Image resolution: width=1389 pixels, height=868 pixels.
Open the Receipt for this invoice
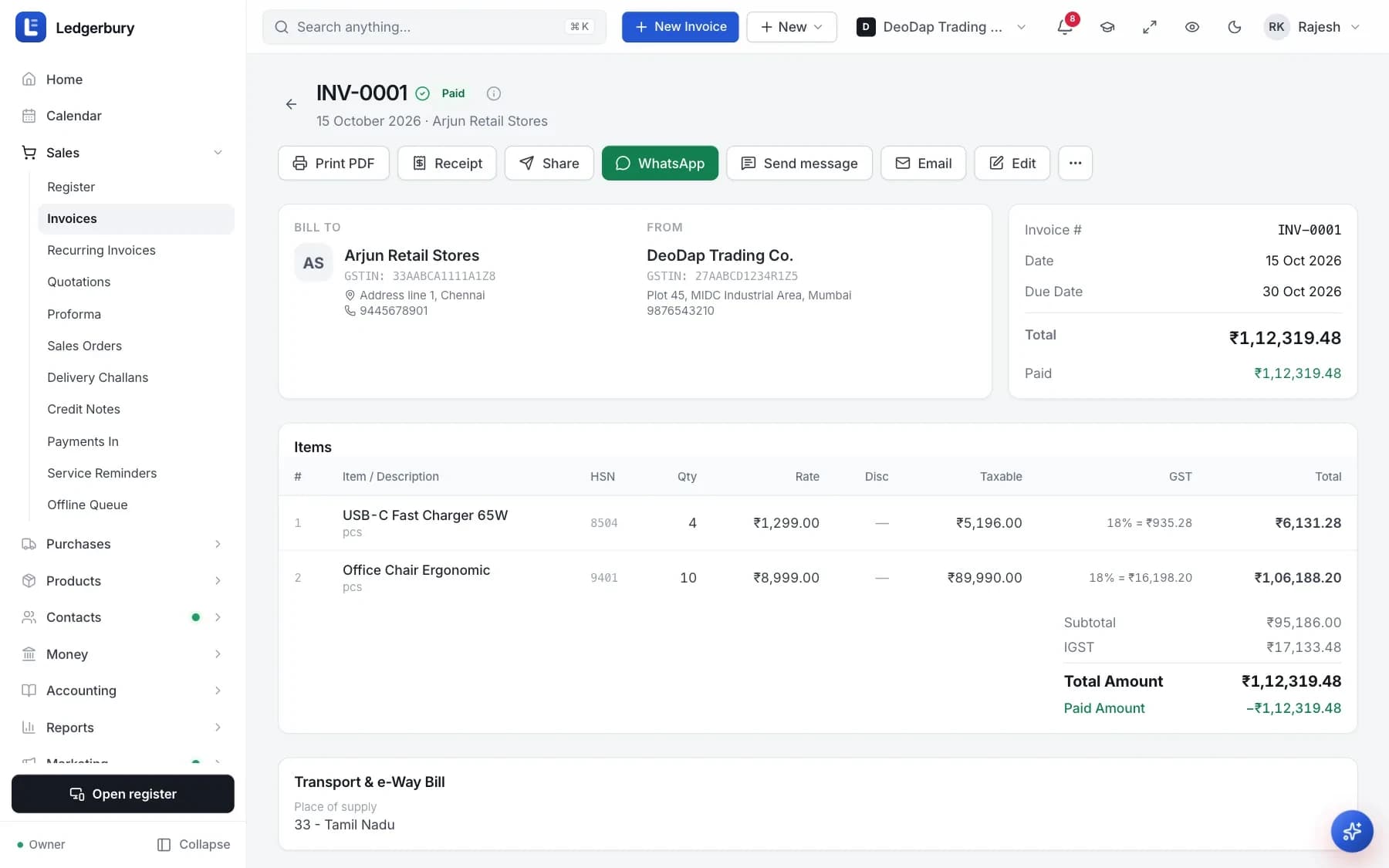(x=447, y=163)
